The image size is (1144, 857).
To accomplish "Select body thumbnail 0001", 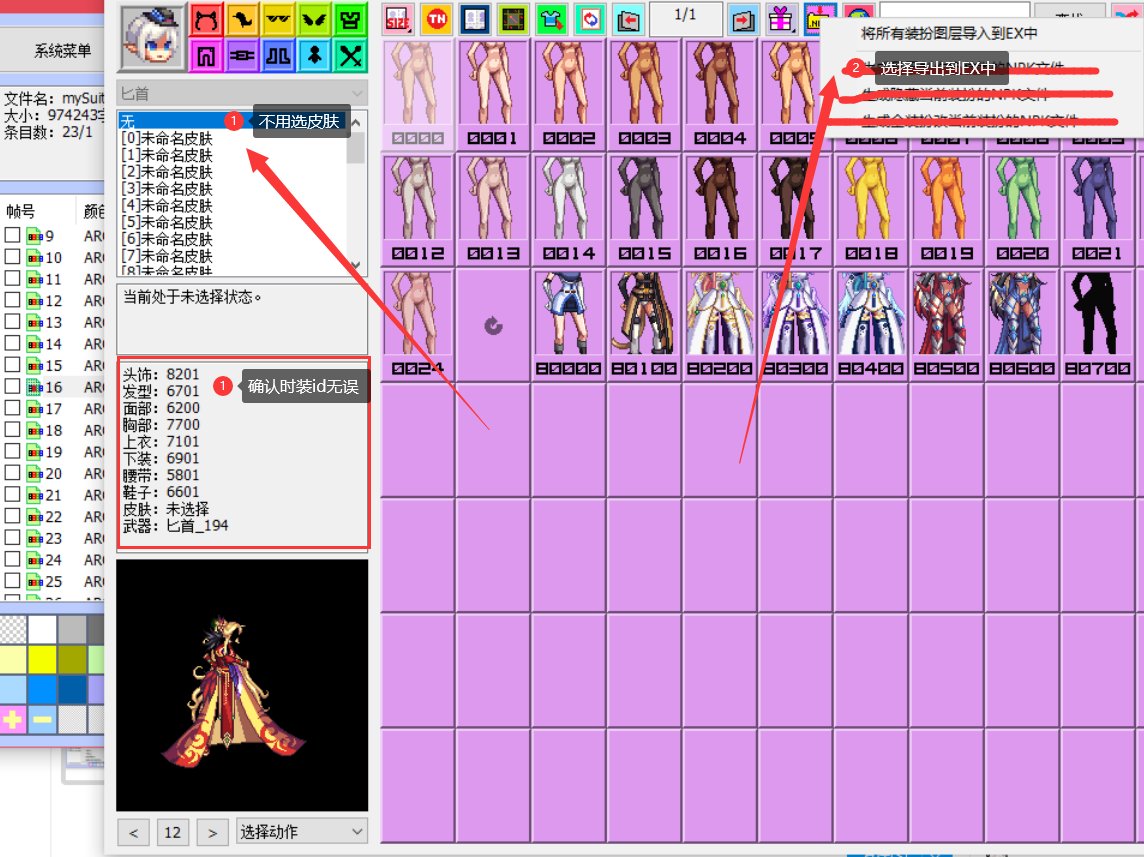I will point(492,95).
